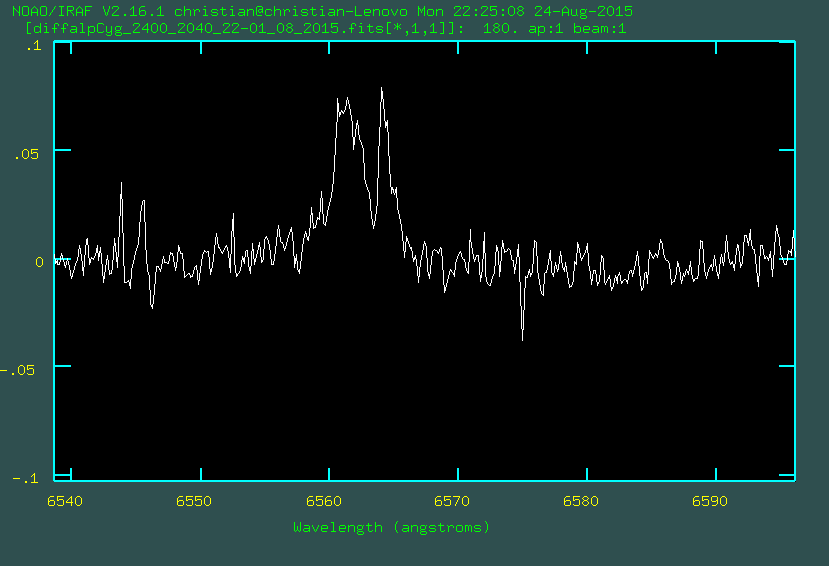This screenshot has width=829, height=566.
Task: Click the 6590 x-axis tick label
Action: pyautogui.click(x=710, y=500)
